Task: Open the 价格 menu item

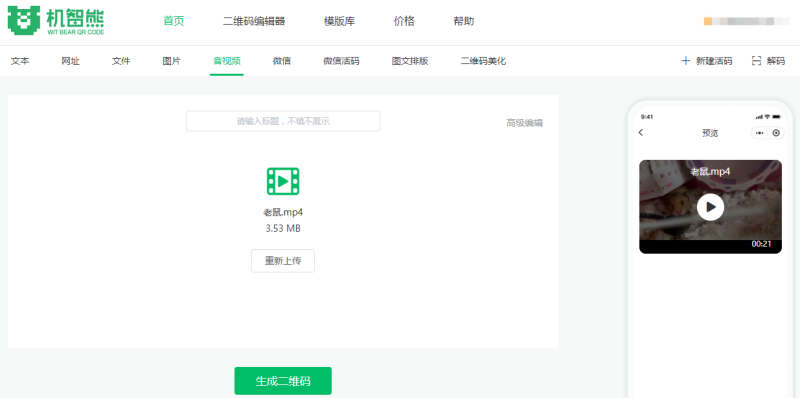Action: (404, 21)
